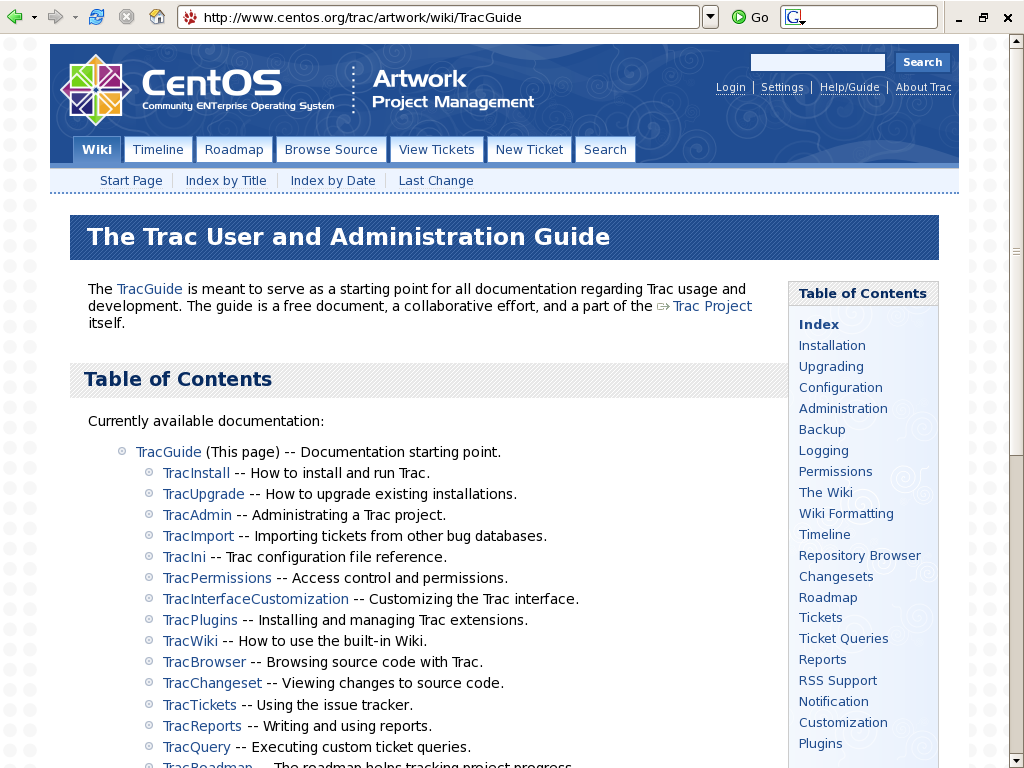Open the Search navigation tab
1024x768 pixels.
[x=605, y=150]
